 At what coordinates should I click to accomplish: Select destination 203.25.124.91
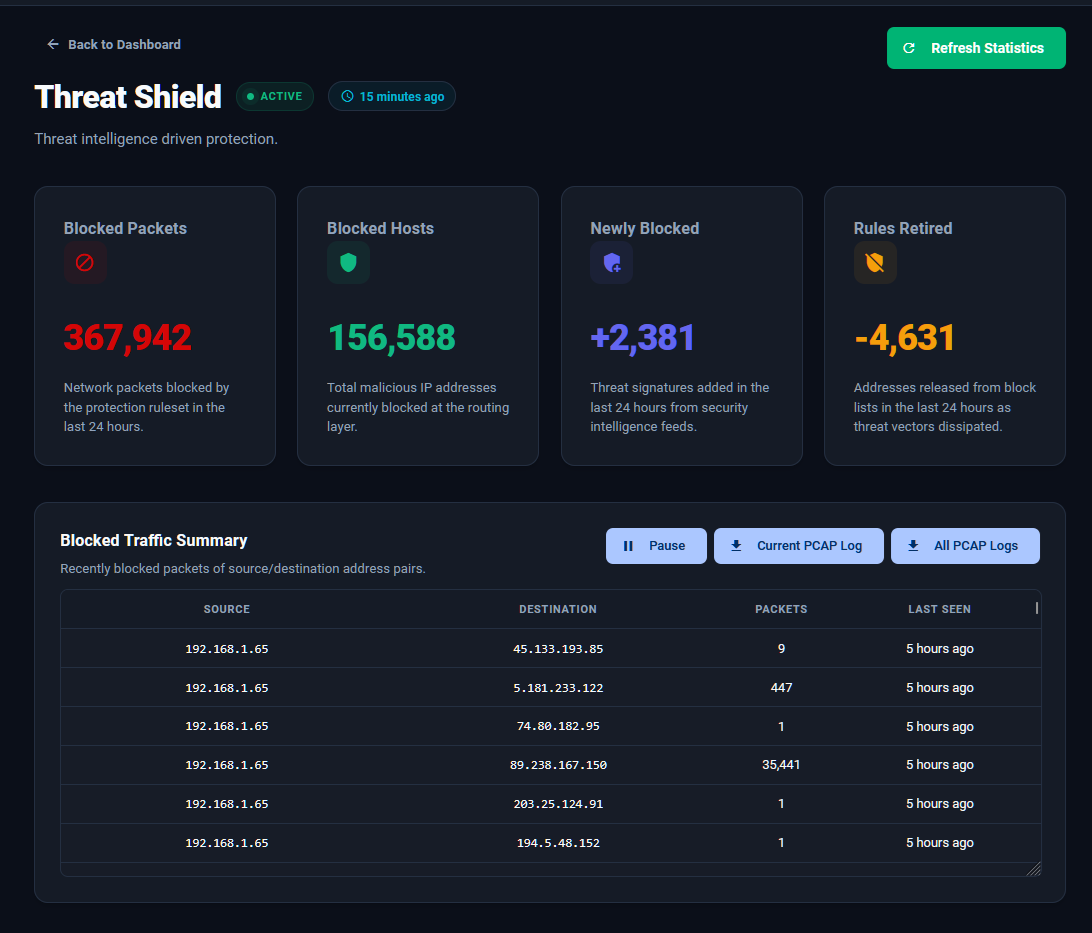point(558,804)
